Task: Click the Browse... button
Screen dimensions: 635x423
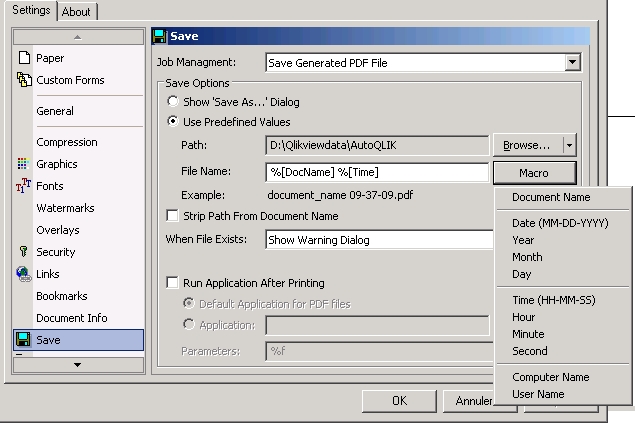Action: 527,145
